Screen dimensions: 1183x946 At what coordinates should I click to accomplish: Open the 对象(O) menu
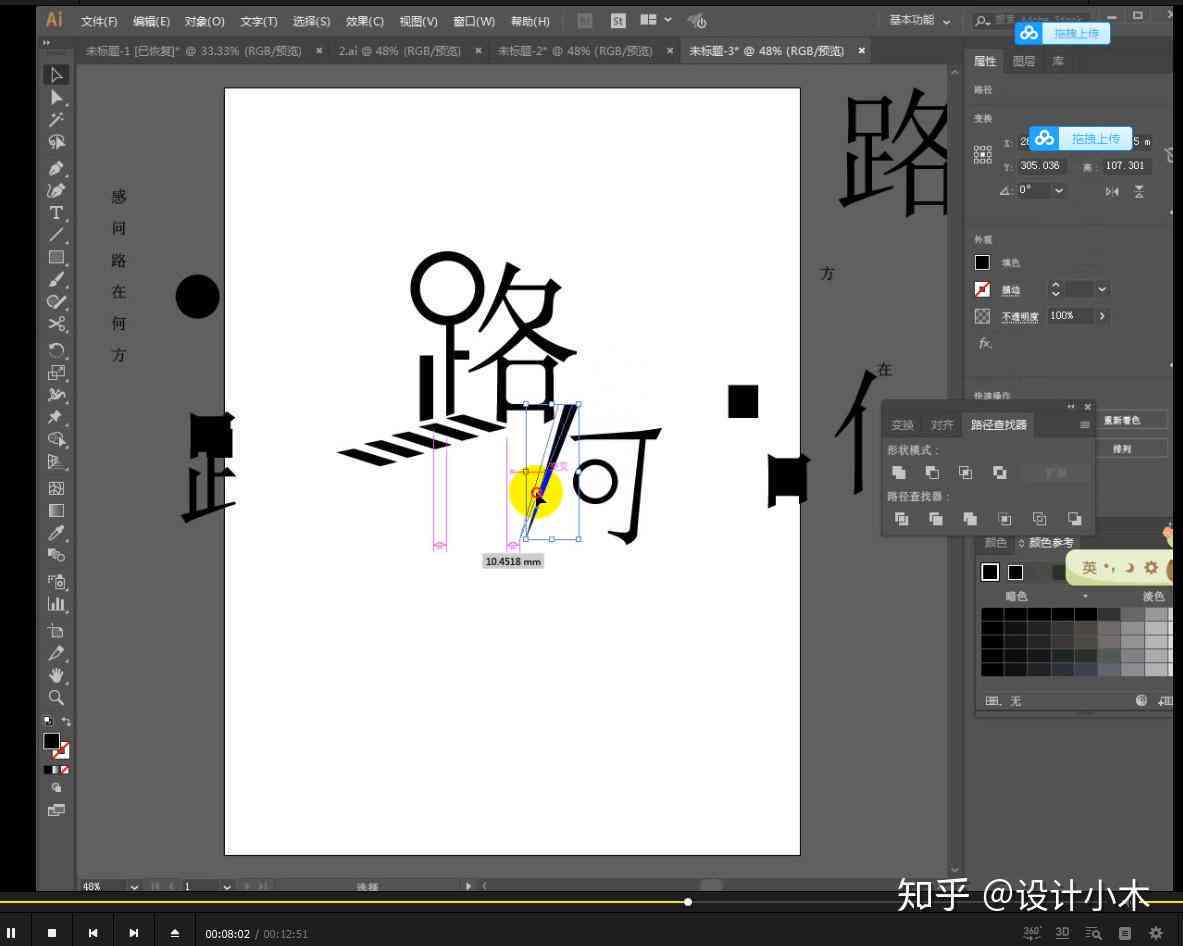coord(204,21)
